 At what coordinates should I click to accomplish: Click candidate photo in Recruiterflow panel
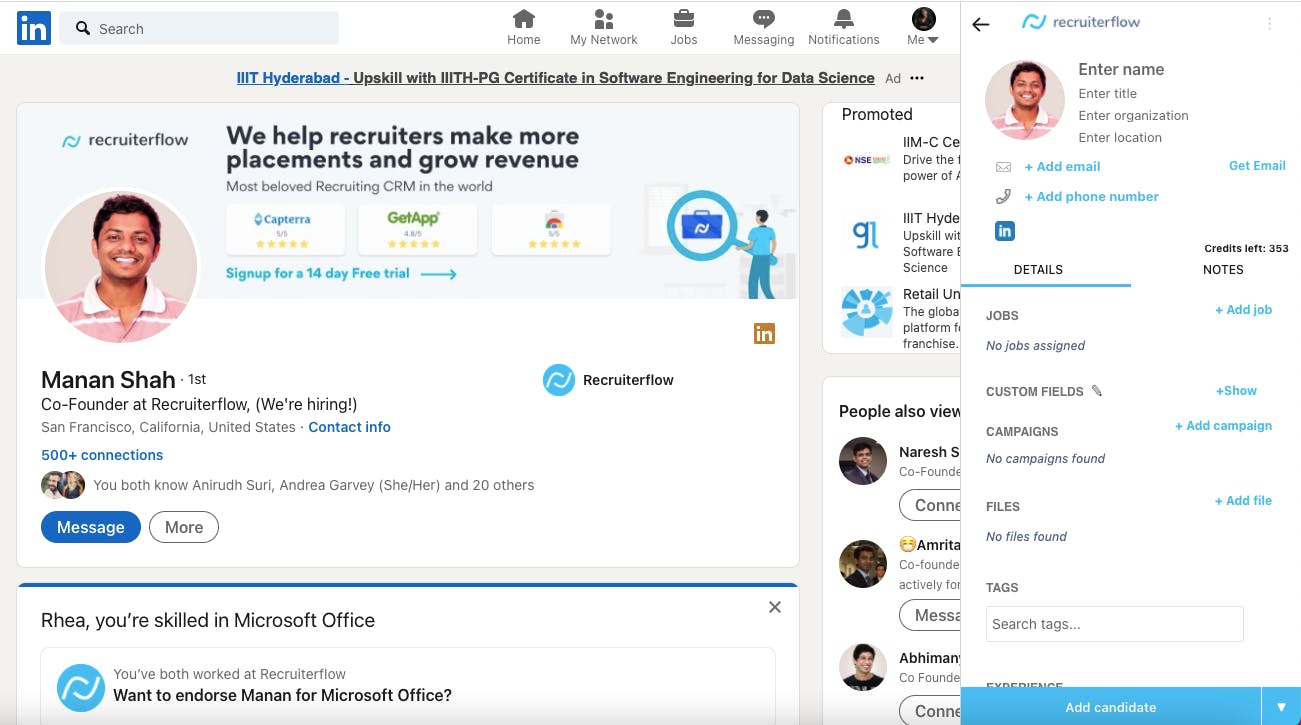(1025, 100)
